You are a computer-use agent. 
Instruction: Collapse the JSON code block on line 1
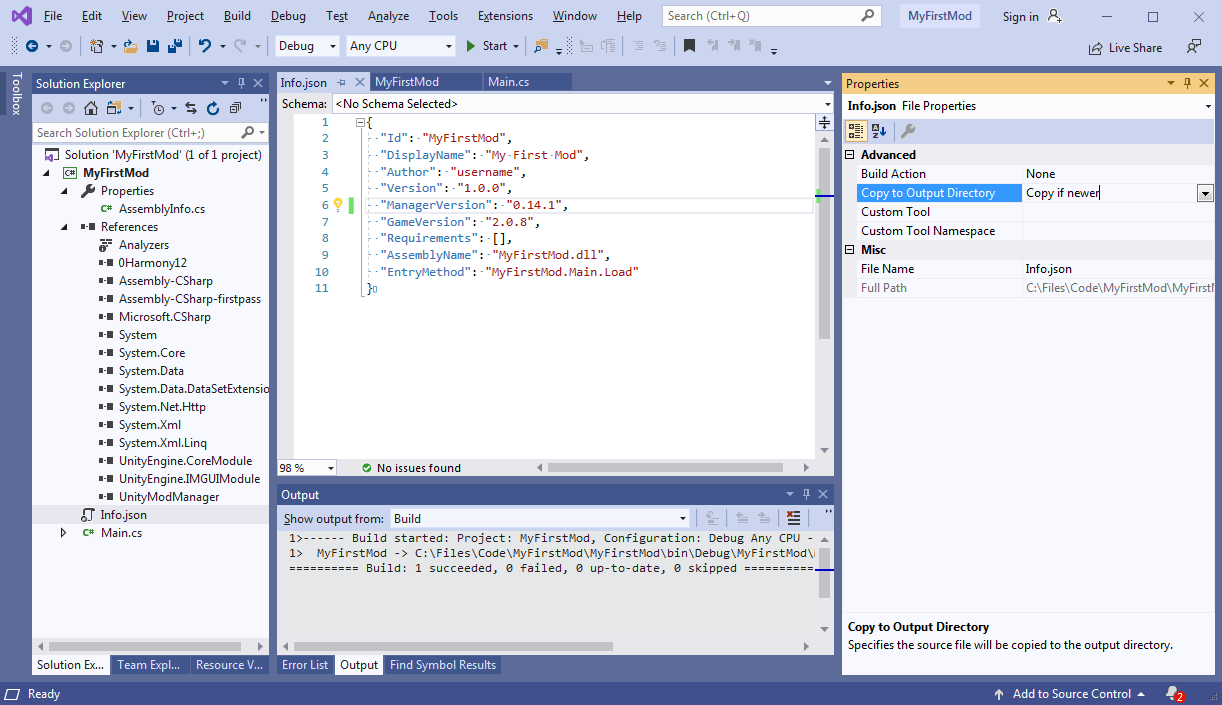[360, 122]
